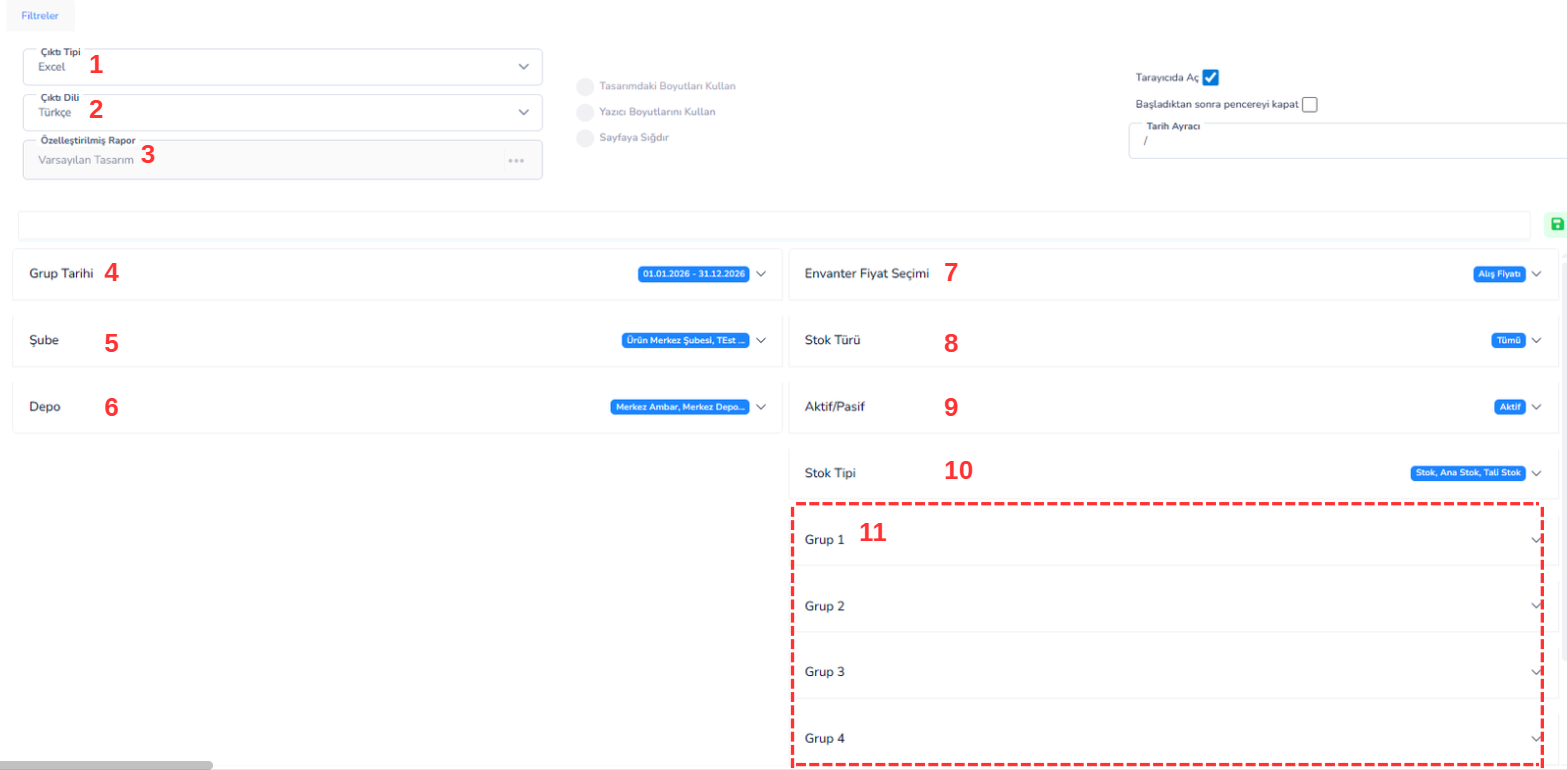Click the horizontal scrollbar at the bottom
Screen dimensions: 1567x770
click(106, 765)
